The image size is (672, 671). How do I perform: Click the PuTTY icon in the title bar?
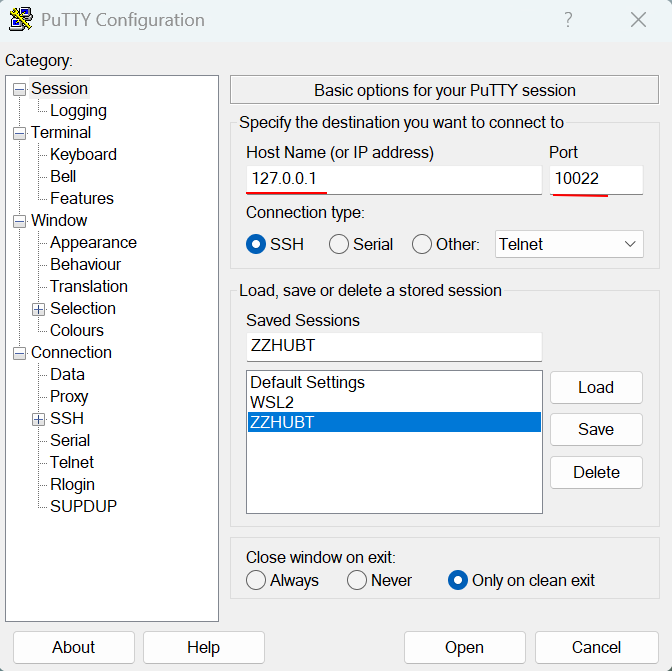coord(21,19)
